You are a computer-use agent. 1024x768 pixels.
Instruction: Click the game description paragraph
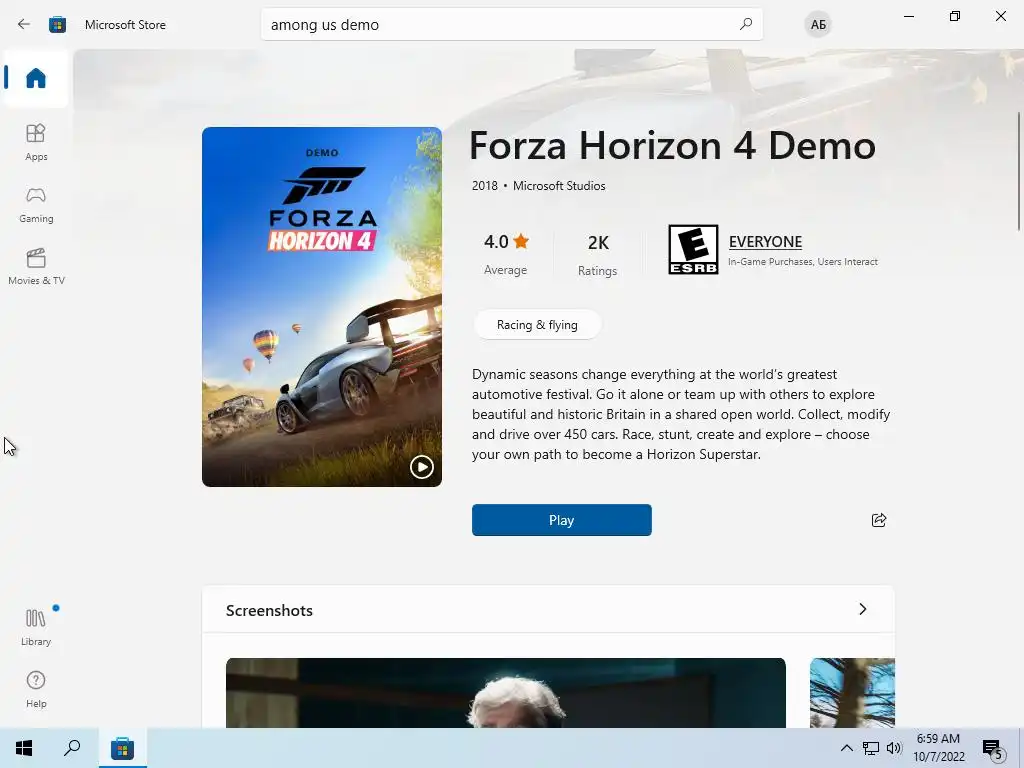[x=680, y=414]
